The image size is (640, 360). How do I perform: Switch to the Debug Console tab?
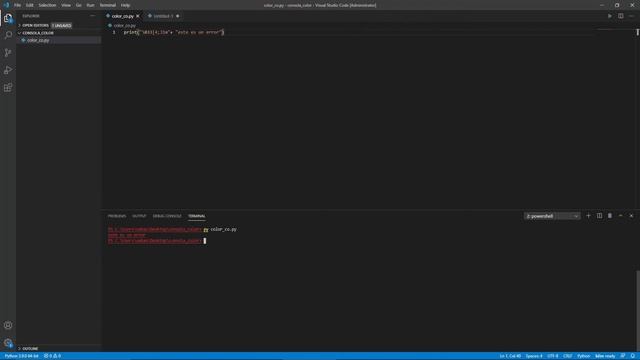tap(167, 216)
